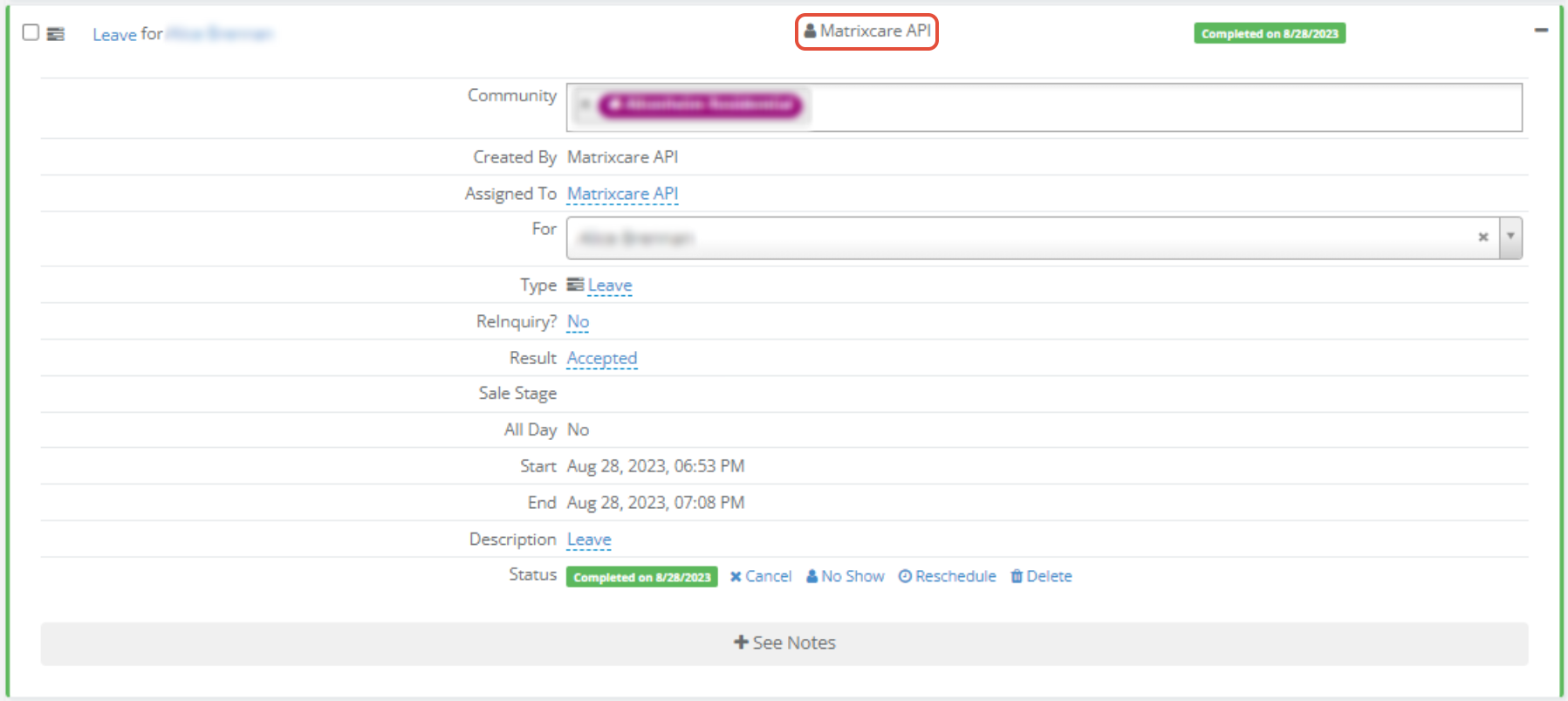Click the For select box name
The width and height of the screenshot is (1568, 701).
(636, 238)
